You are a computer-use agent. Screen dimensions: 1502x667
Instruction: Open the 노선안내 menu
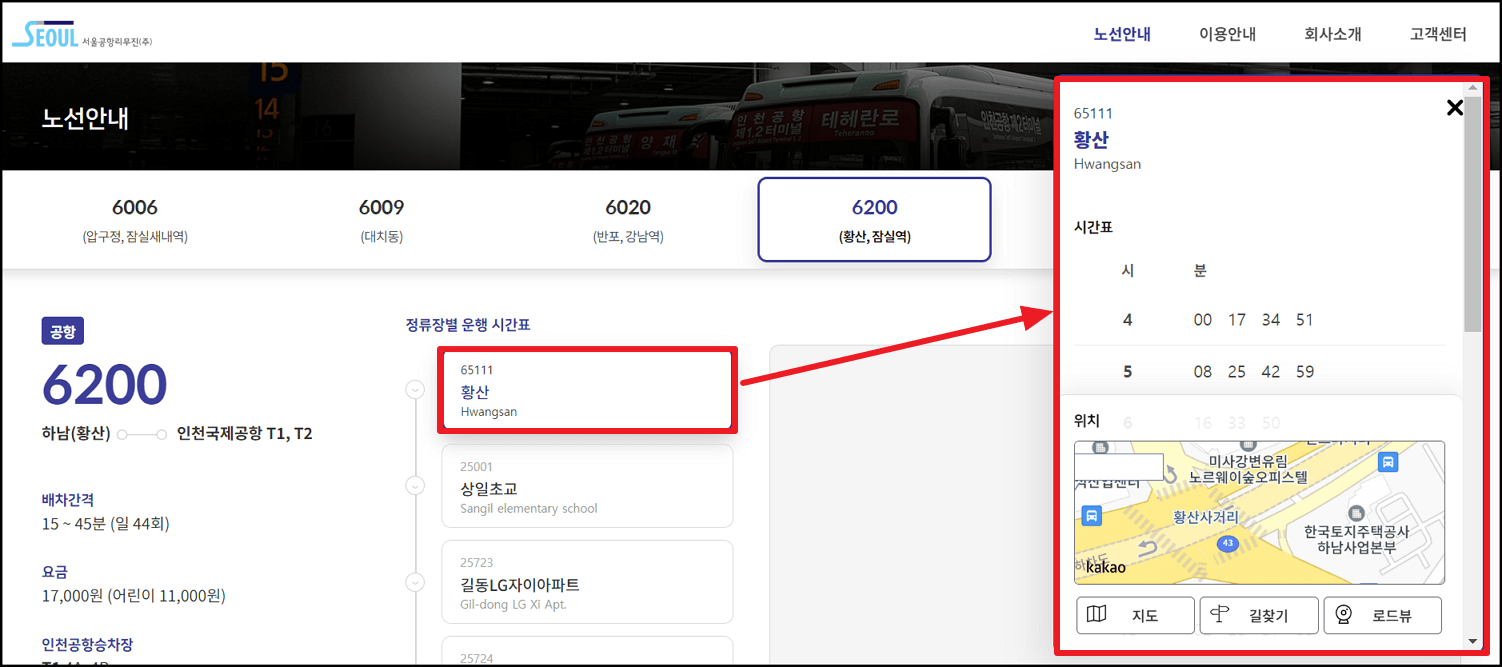point(1121,33)
